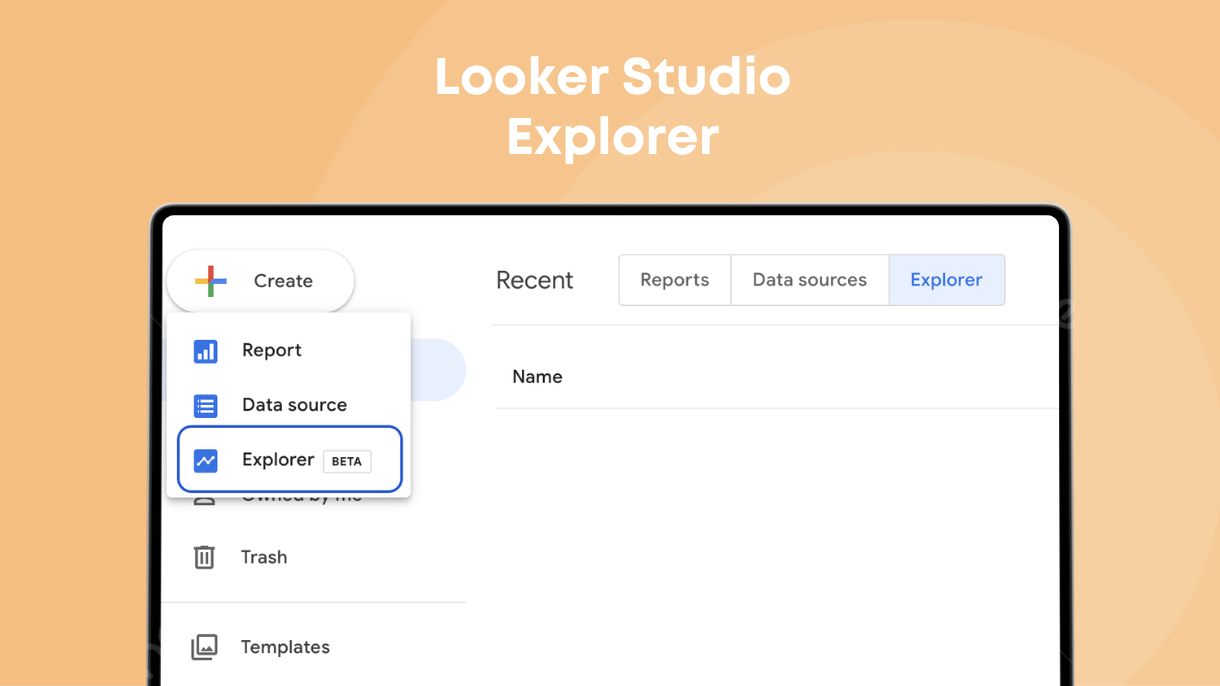This screenshot has height=686, width=1220.
Task: Switch to the Reports tab
Action: point(674,280)
